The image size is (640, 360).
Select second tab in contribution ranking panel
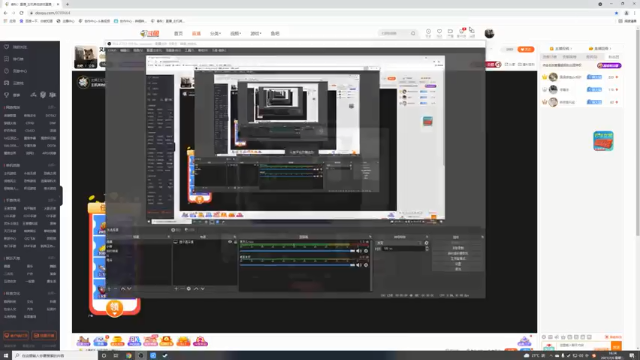pyautogui.click(x=569, y=57)
